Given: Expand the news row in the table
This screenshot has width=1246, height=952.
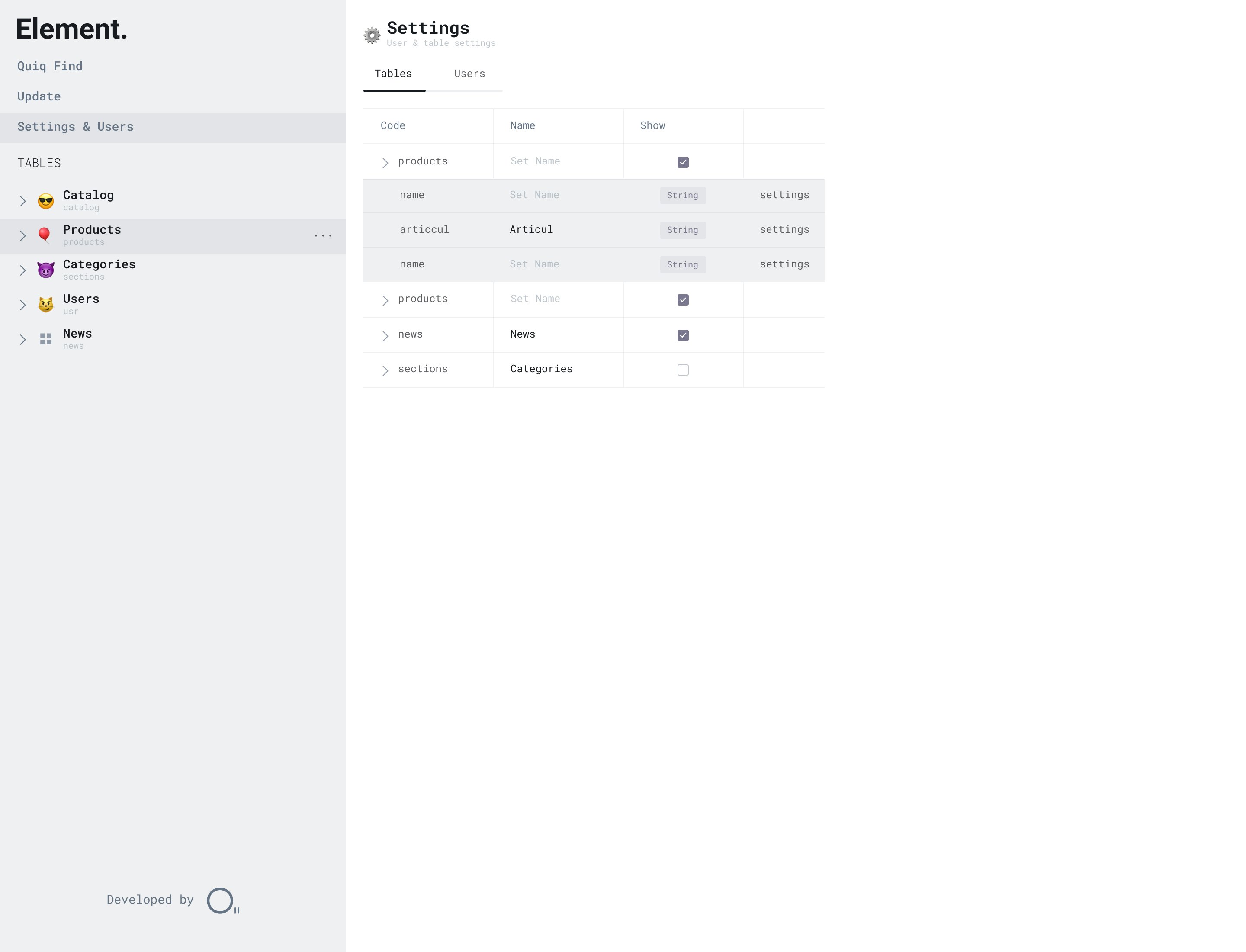Looking at the screenshot, I should click(385, 336).
